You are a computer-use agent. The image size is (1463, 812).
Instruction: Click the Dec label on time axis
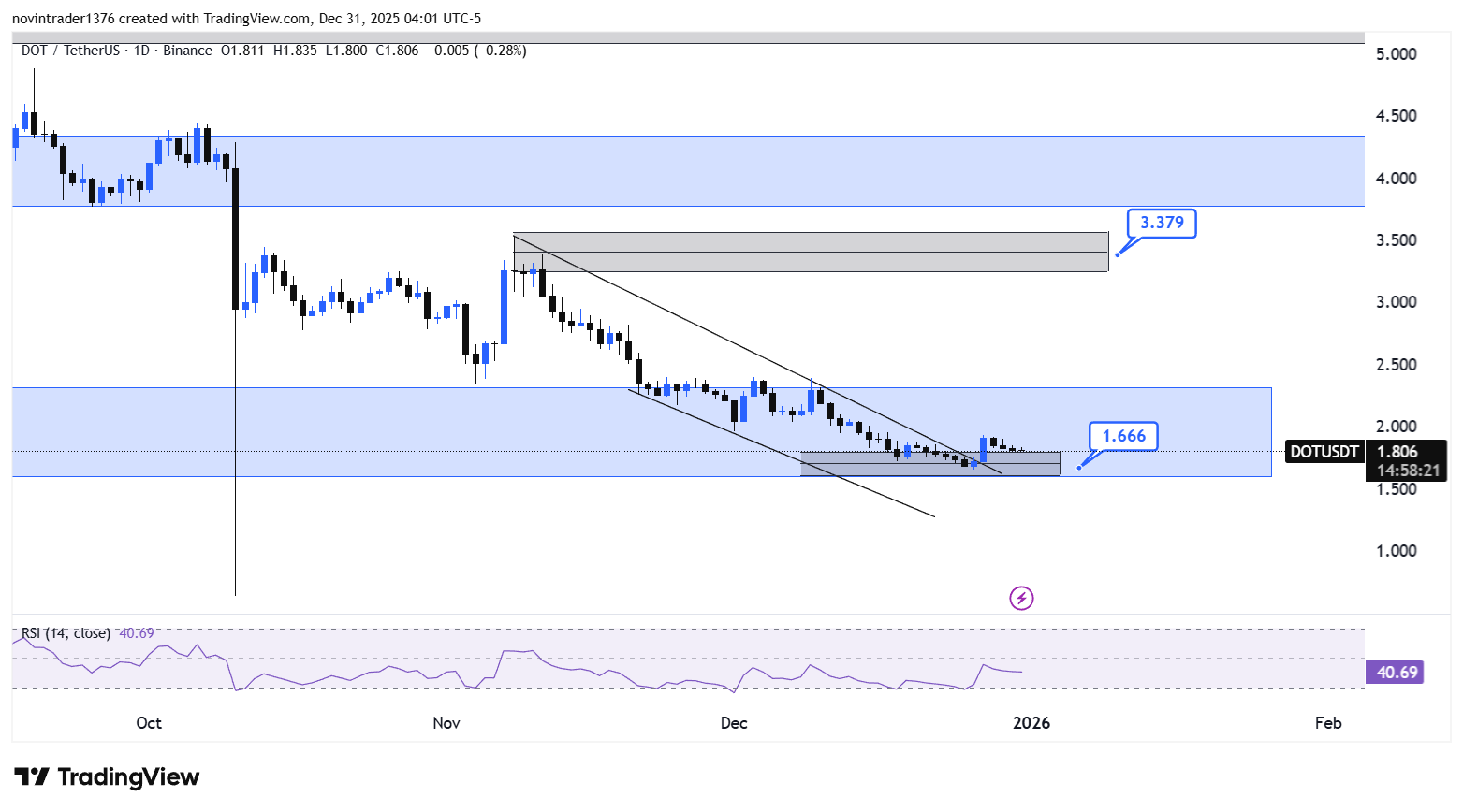point(734,723)
